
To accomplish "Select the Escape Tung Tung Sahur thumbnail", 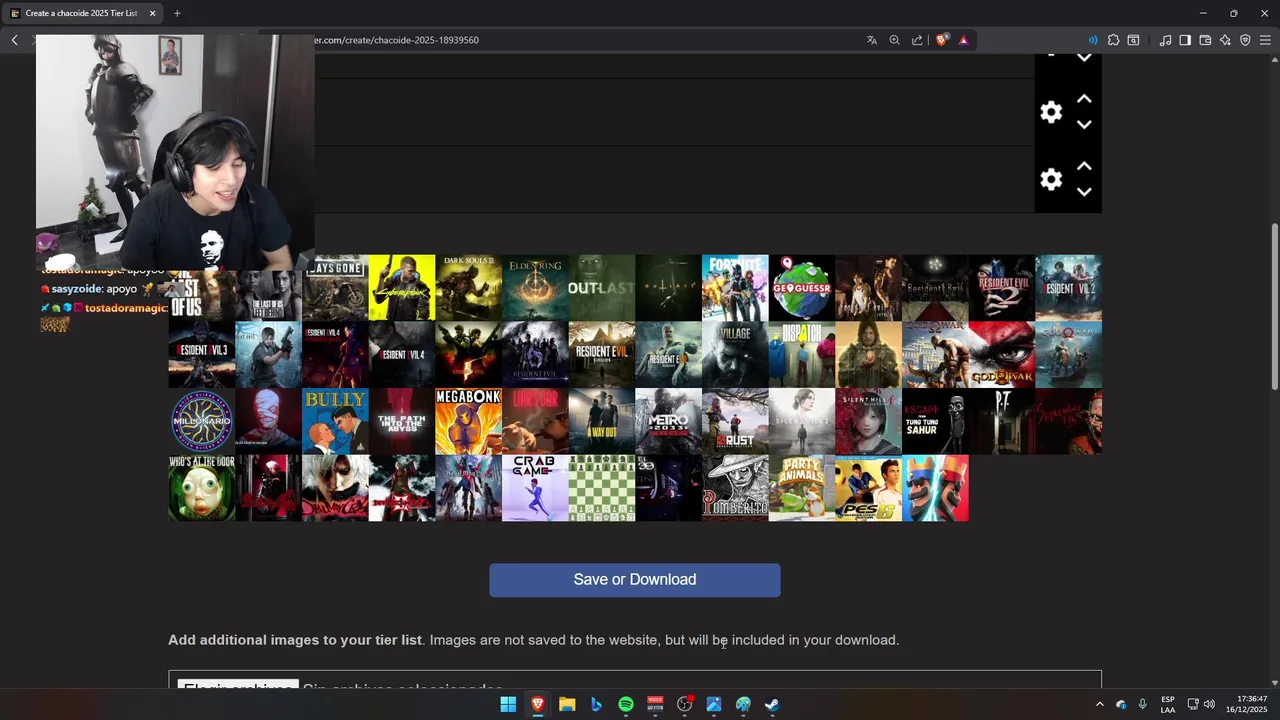I will tap(935, 421).
